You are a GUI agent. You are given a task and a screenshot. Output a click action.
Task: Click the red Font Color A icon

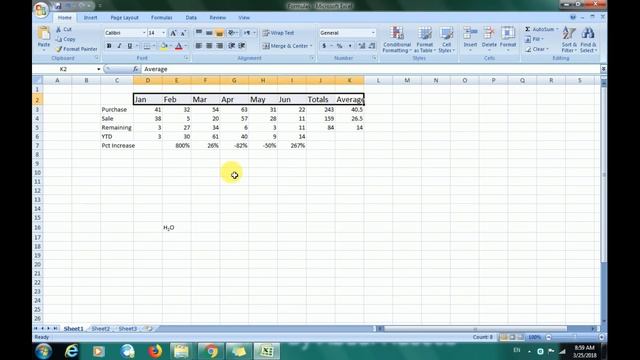tap(178, 46)
